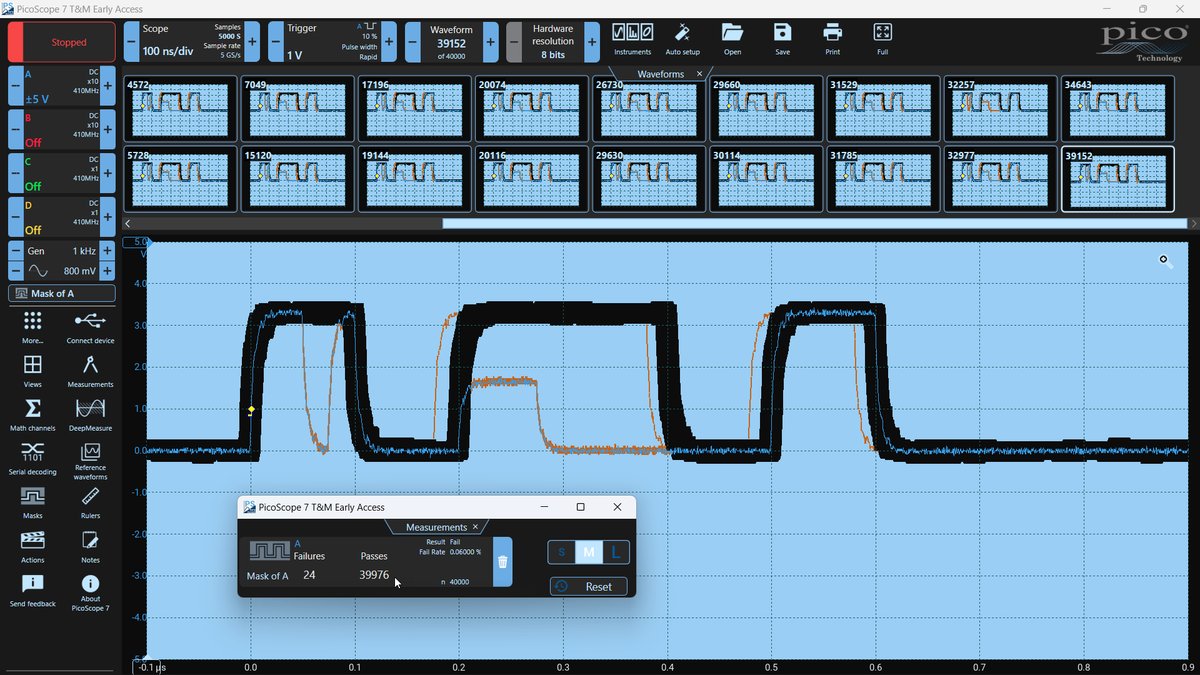1200x675 pixels.
Task: Select waveform thumbnail 32257
Action: coord(999,108)
